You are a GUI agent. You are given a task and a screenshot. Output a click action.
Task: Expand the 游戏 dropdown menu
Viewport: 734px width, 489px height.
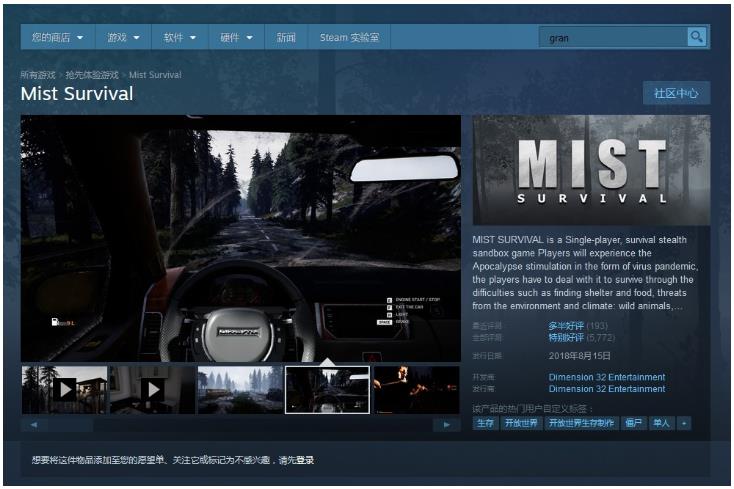pos(123,38)
